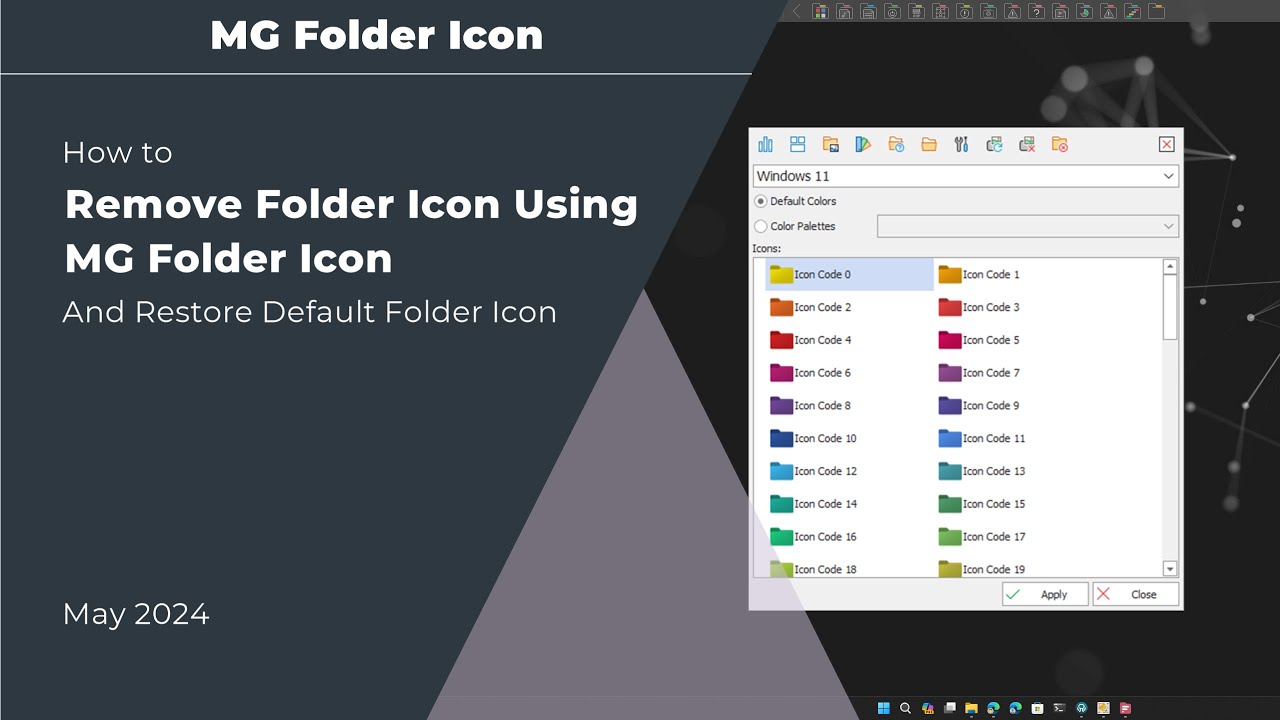The height and width of the screenshot is (720, 1280).
Task: Select Icon Code 18 item
Action: coord(814,569)
